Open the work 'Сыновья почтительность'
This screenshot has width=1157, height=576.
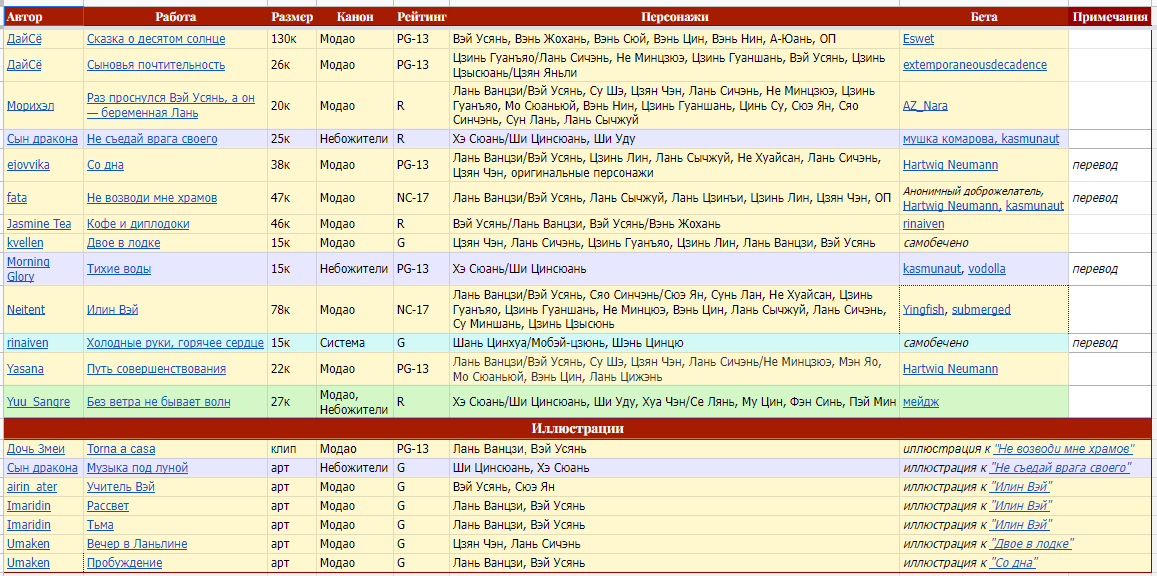pos(156,65)
